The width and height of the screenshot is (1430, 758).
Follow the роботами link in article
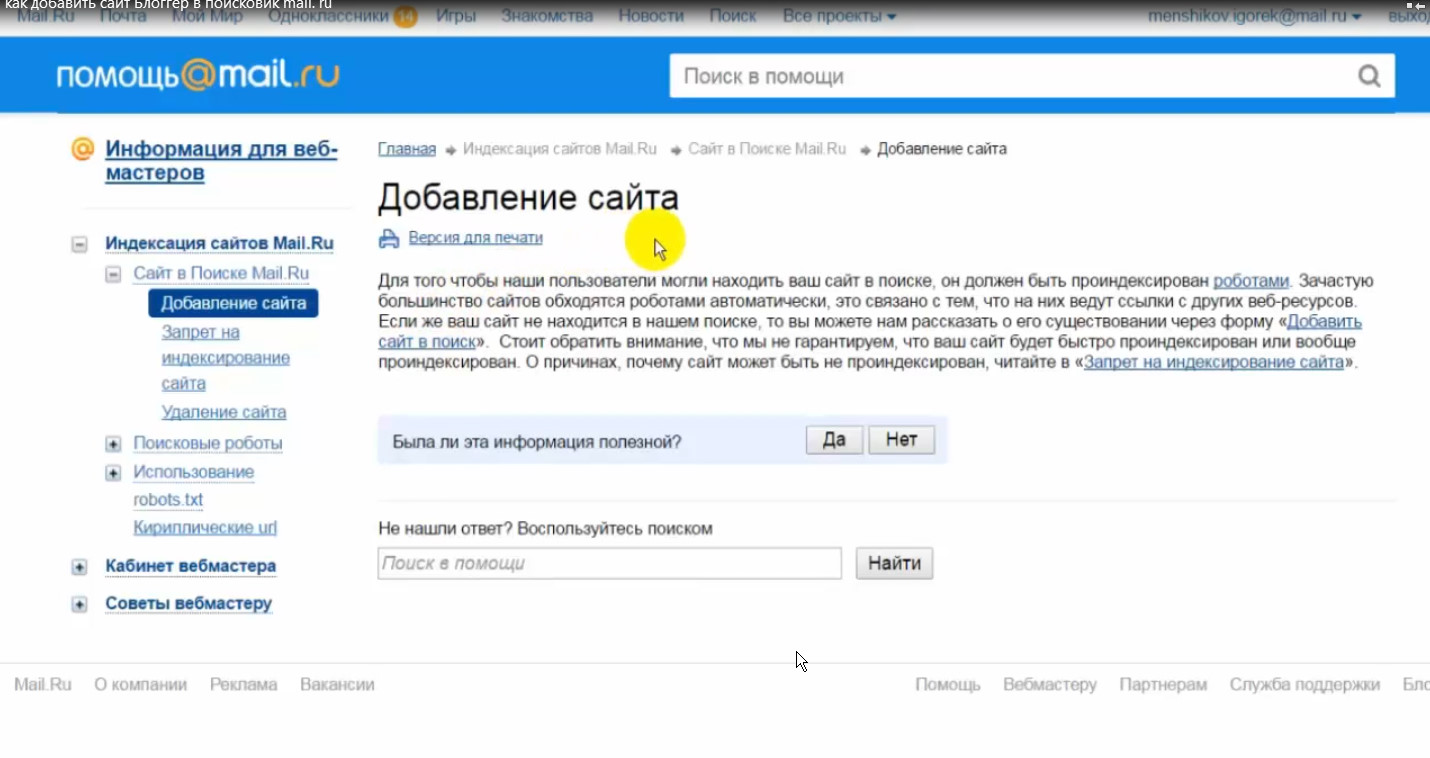pyautogui.click(x=1251, y=281)
